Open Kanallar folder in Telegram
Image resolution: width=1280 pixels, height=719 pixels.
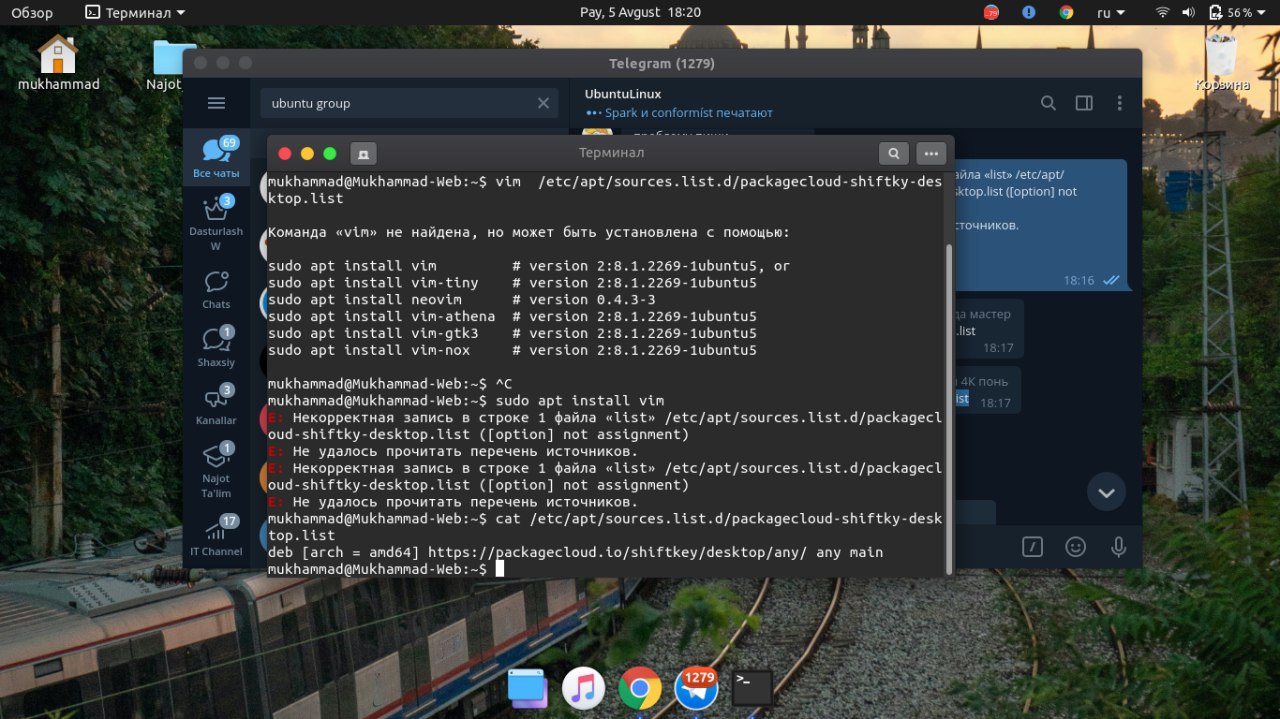[x=216, y=404]
